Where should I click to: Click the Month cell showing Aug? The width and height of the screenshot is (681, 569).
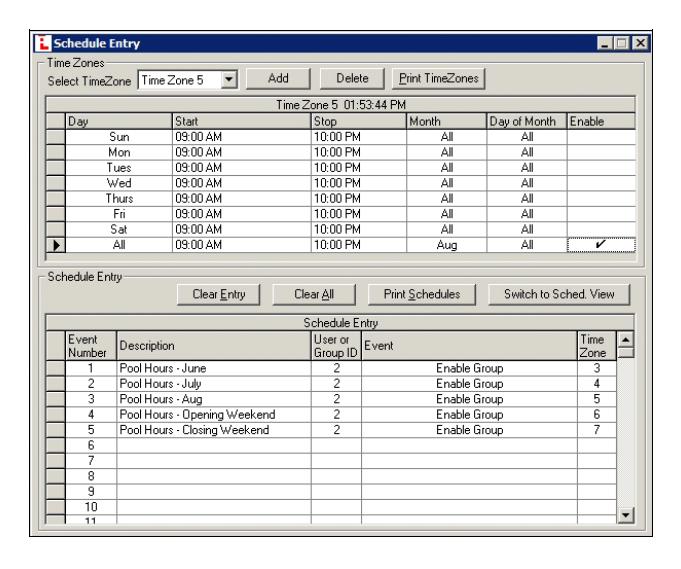446,245
